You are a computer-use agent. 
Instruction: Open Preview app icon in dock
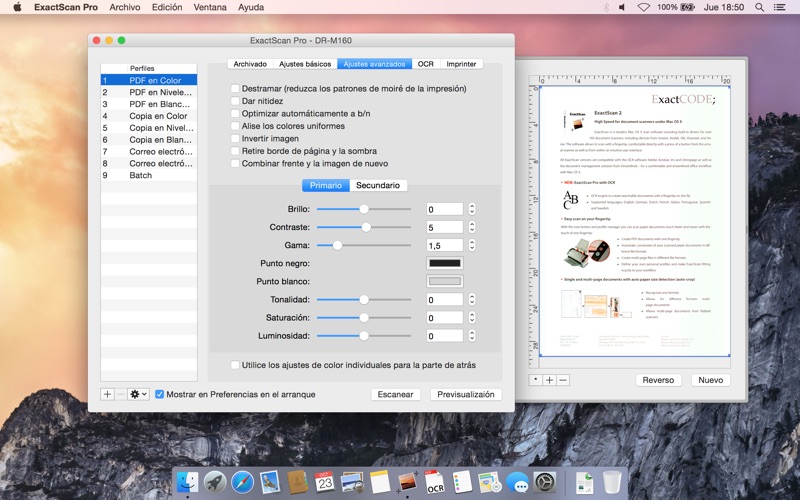coord(353,482)
